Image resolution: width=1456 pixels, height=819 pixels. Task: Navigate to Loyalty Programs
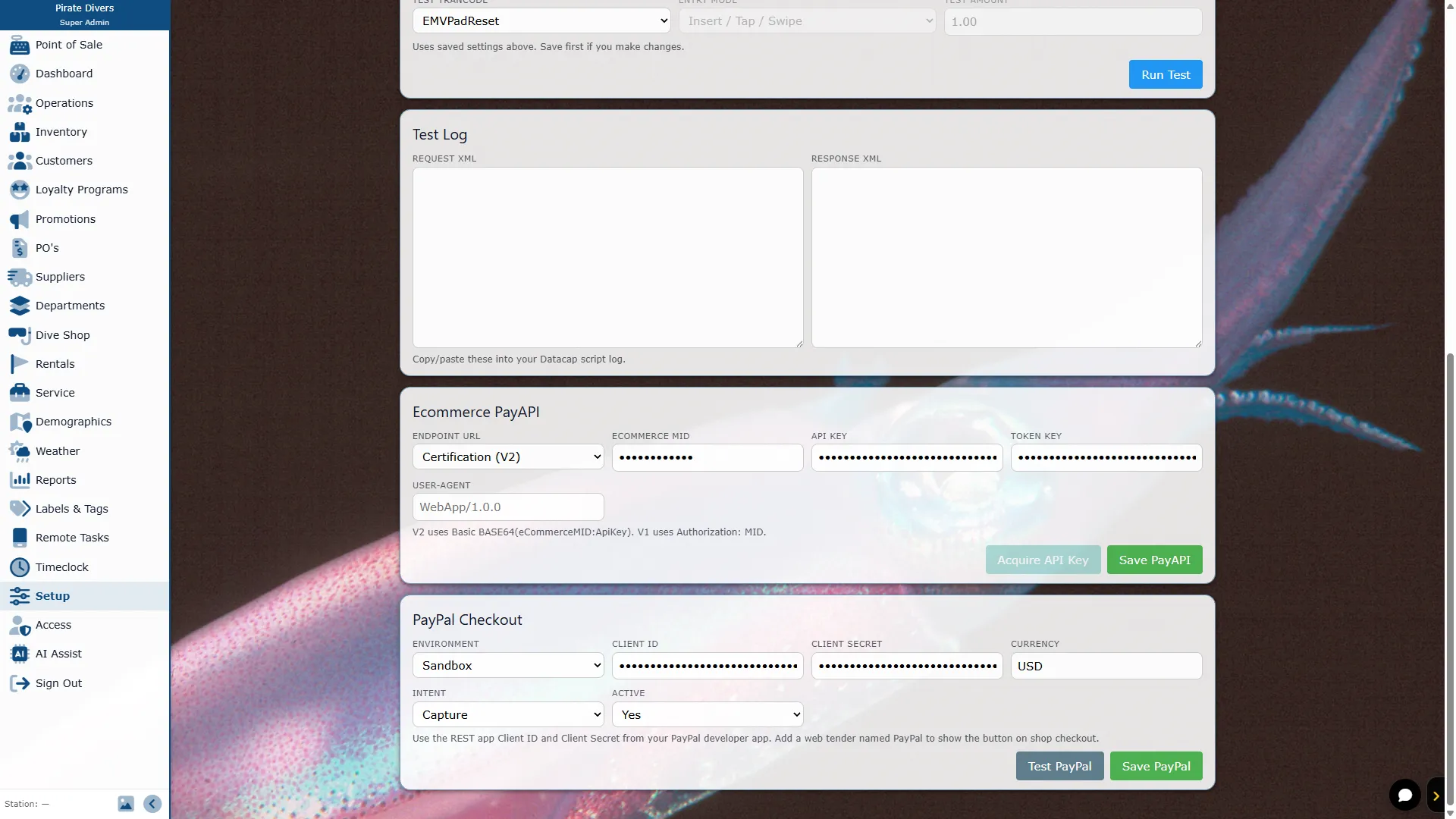[85, 190]
